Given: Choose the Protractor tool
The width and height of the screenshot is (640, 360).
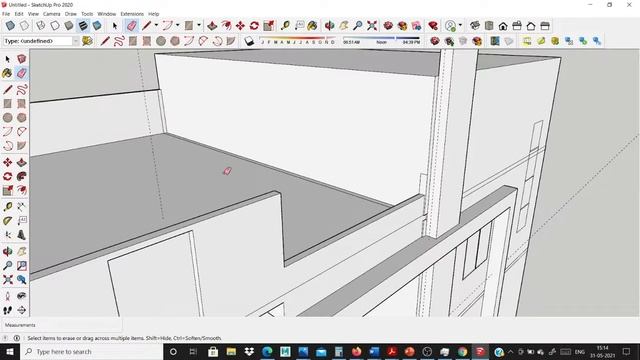Looking at the screenshot, I should (x=8, y=221).
